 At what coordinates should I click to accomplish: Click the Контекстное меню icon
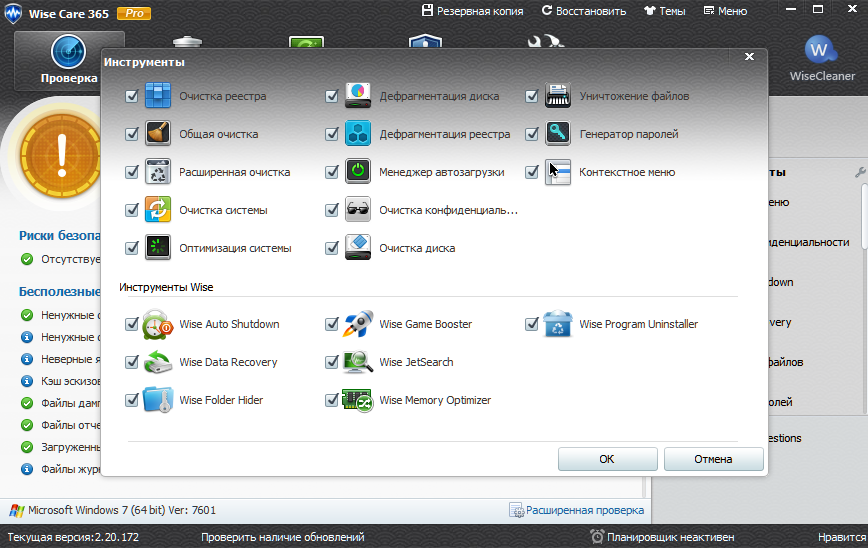(x=558, y=172)
